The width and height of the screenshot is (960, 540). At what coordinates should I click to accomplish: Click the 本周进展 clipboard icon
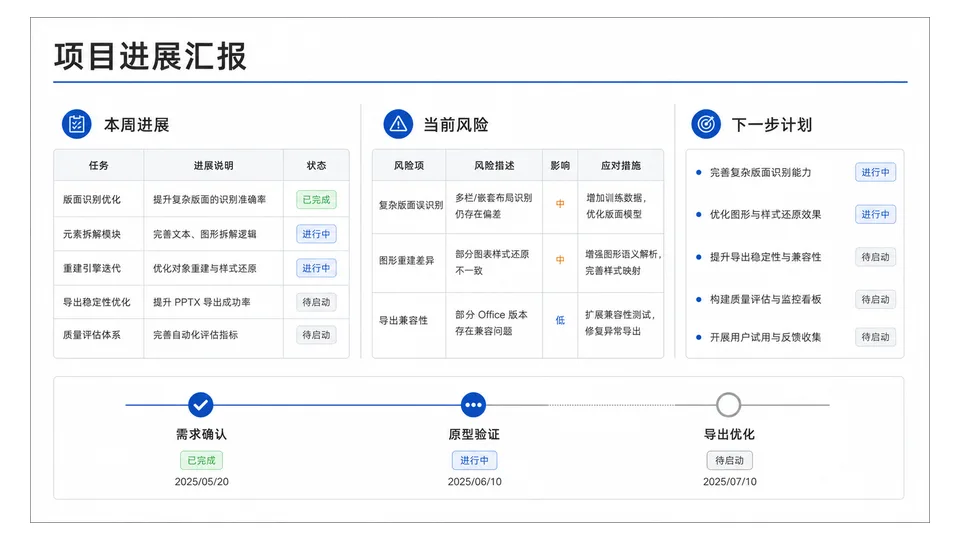(x=77, y=124)
